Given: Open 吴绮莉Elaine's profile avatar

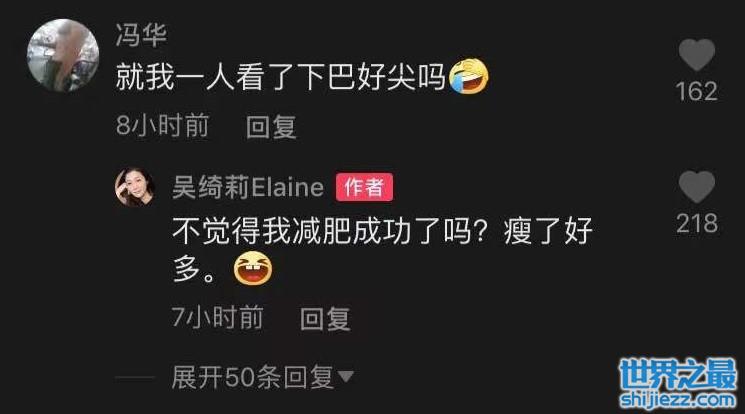Looking at the screenshot, I should (x=135, y=187).
